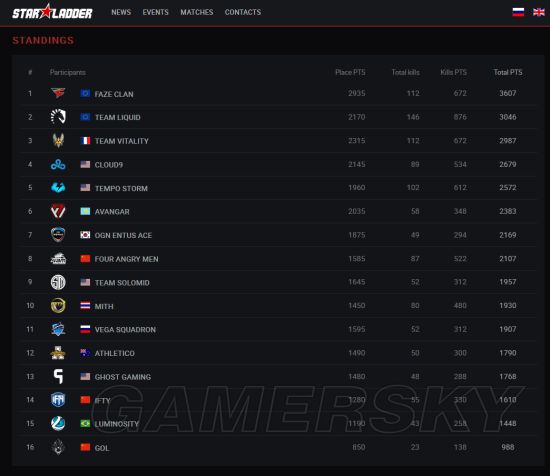Click the StarLadder logo
Screen dimensions: 550x476
point(52,12)
